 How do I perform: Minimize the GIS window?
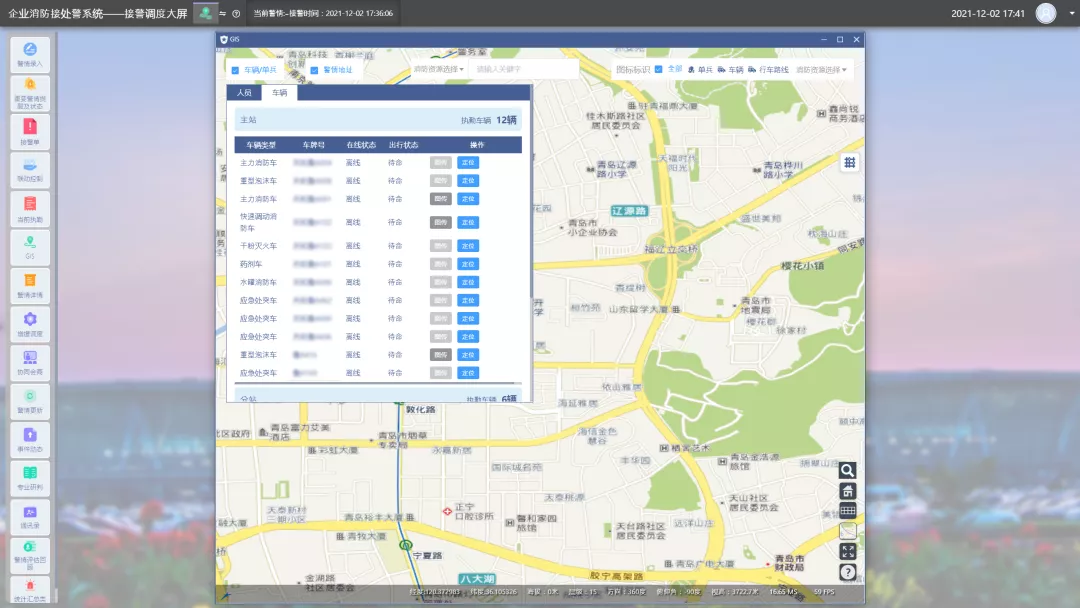[x=824, y=40]
